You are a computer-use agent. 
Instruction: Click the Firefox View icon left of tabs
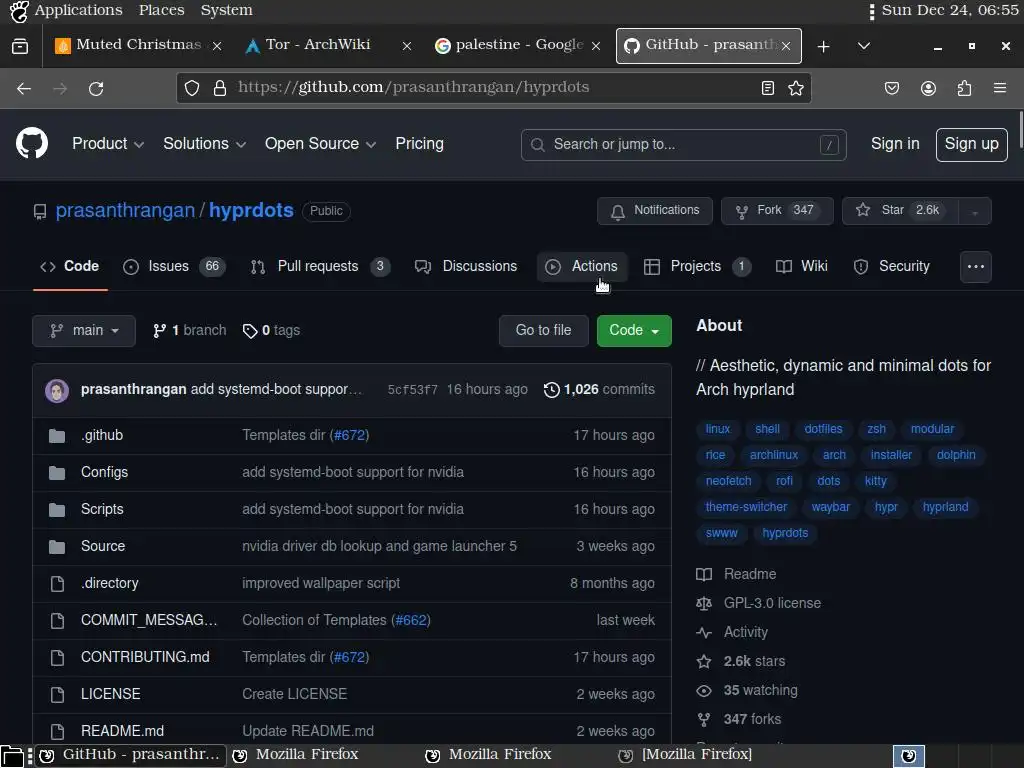pos(20,46)
